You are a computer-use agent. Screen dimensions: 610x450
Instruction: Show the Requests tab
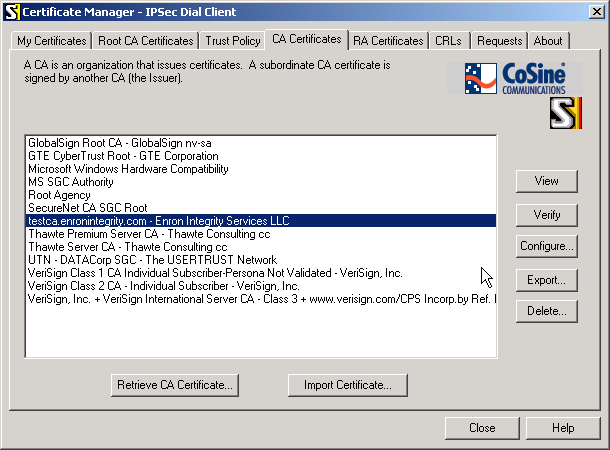point(500,41)
